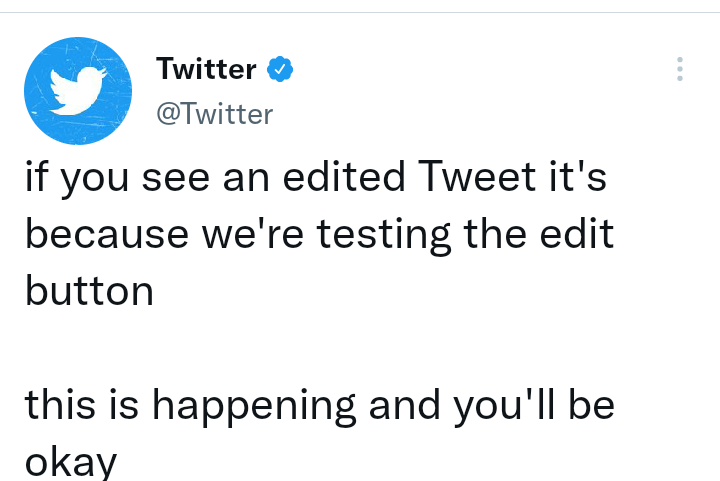
Task: Click the word "edit" ending second line
Action: (577, 234)
